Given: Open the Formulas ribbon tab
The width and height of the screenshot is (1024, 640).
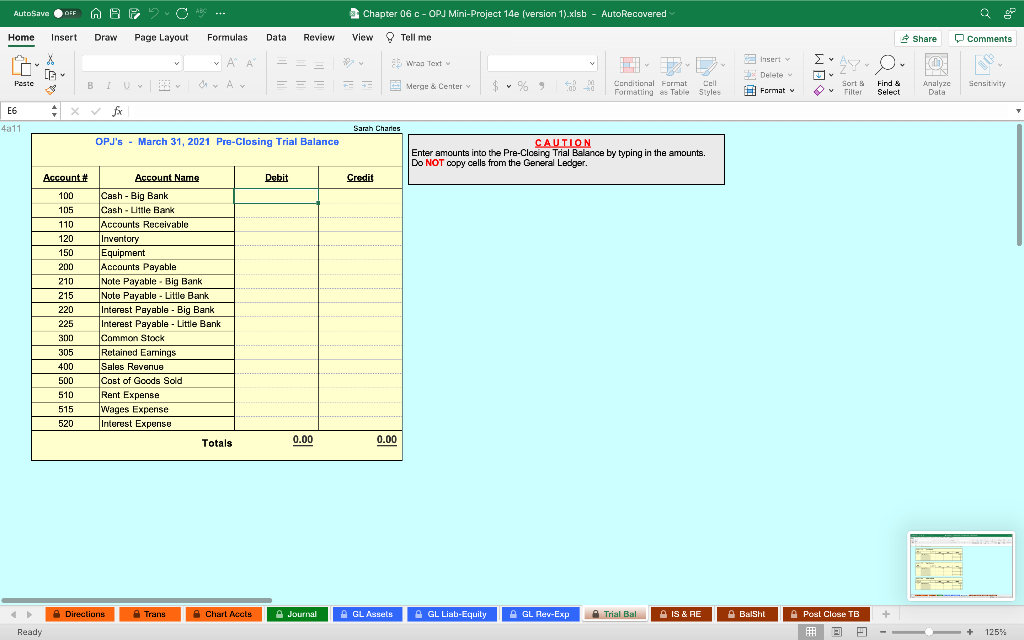Looking at the screenshot, I should 227,38.
